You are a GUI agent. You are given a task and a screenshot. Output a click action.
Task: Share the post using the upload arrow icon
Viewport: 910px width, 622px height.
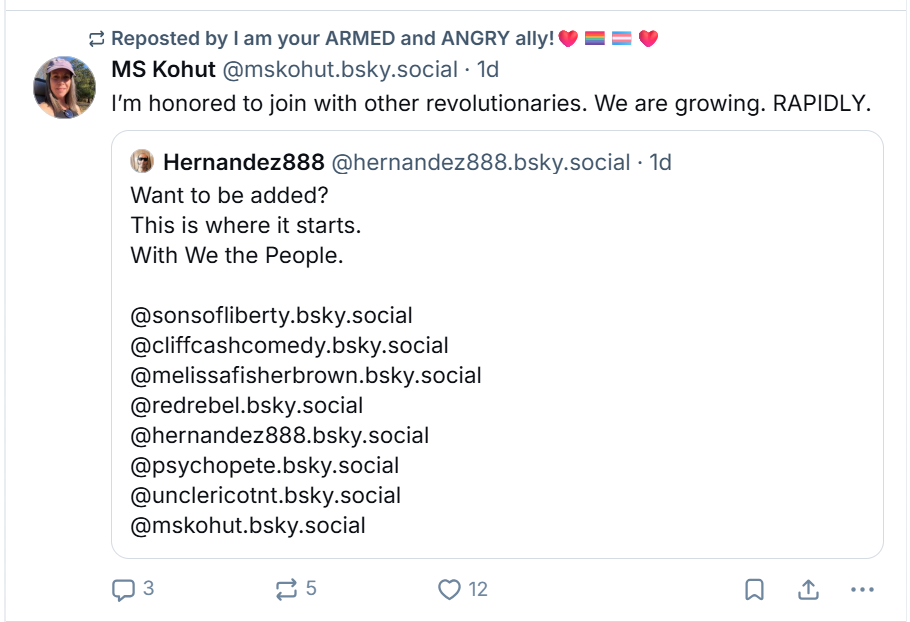click(808, 590)
